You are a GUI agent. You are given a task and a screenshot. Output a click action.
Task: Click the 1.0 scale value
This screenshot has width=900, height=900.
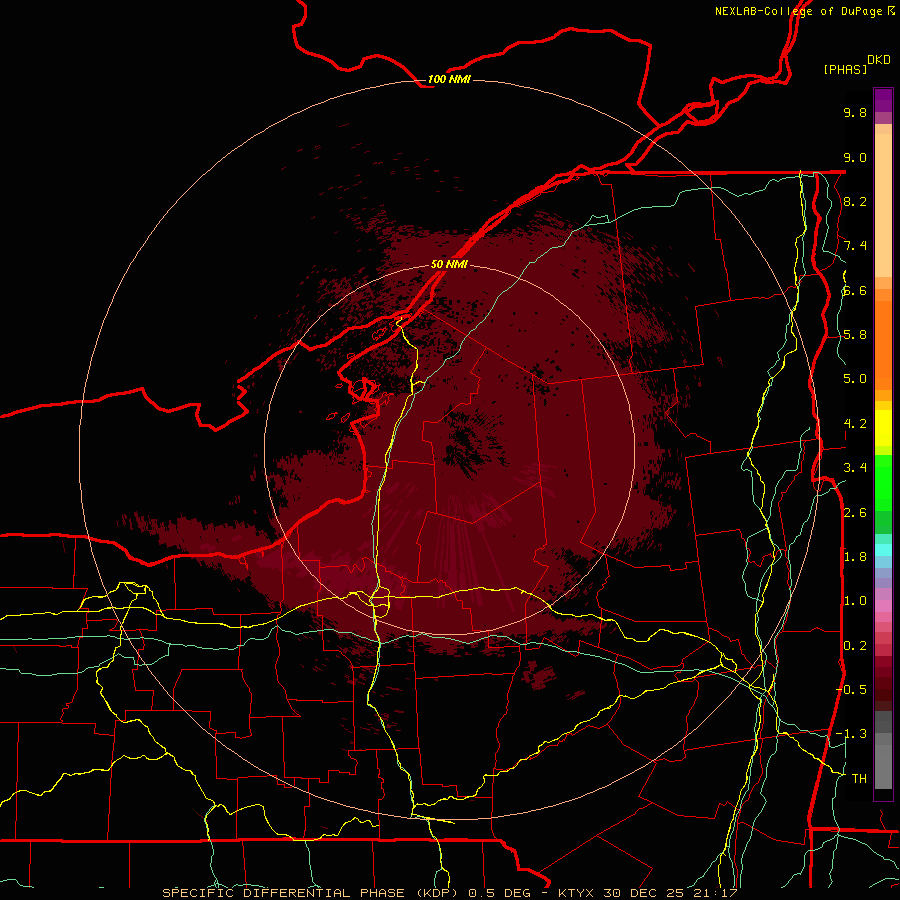855,601
